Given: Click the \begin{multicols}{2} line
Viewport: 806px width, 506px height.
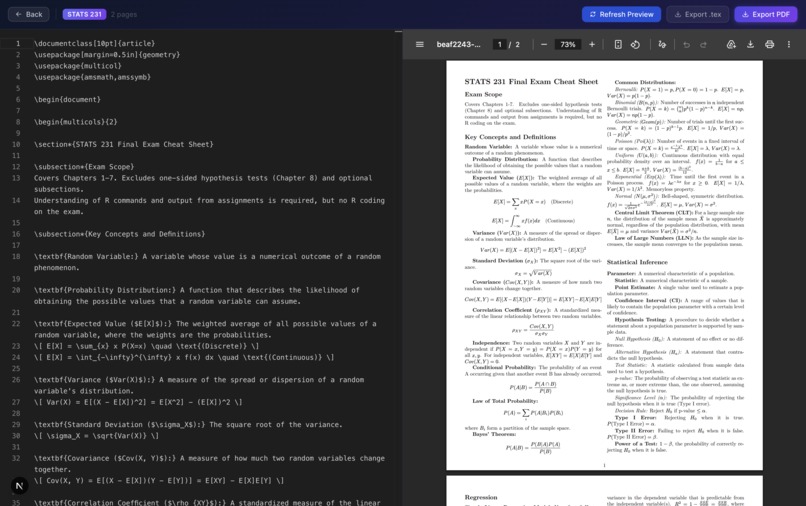Looking at the screenshot, I should pos(76,122).
